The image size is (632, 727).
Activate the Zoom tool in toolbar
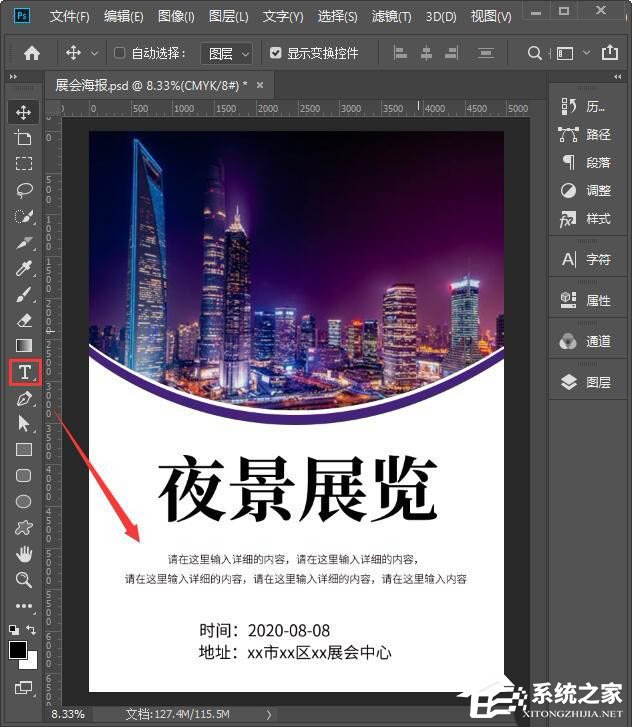(24, 580)
